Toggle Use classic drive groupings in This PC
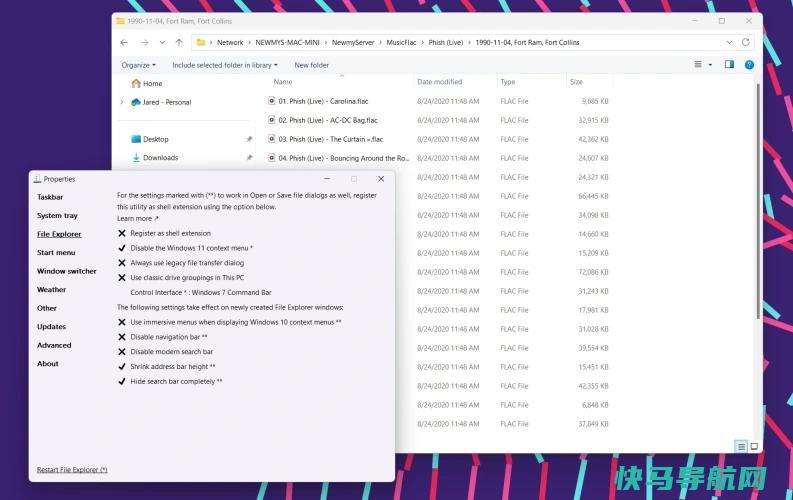 coord(181,278)
